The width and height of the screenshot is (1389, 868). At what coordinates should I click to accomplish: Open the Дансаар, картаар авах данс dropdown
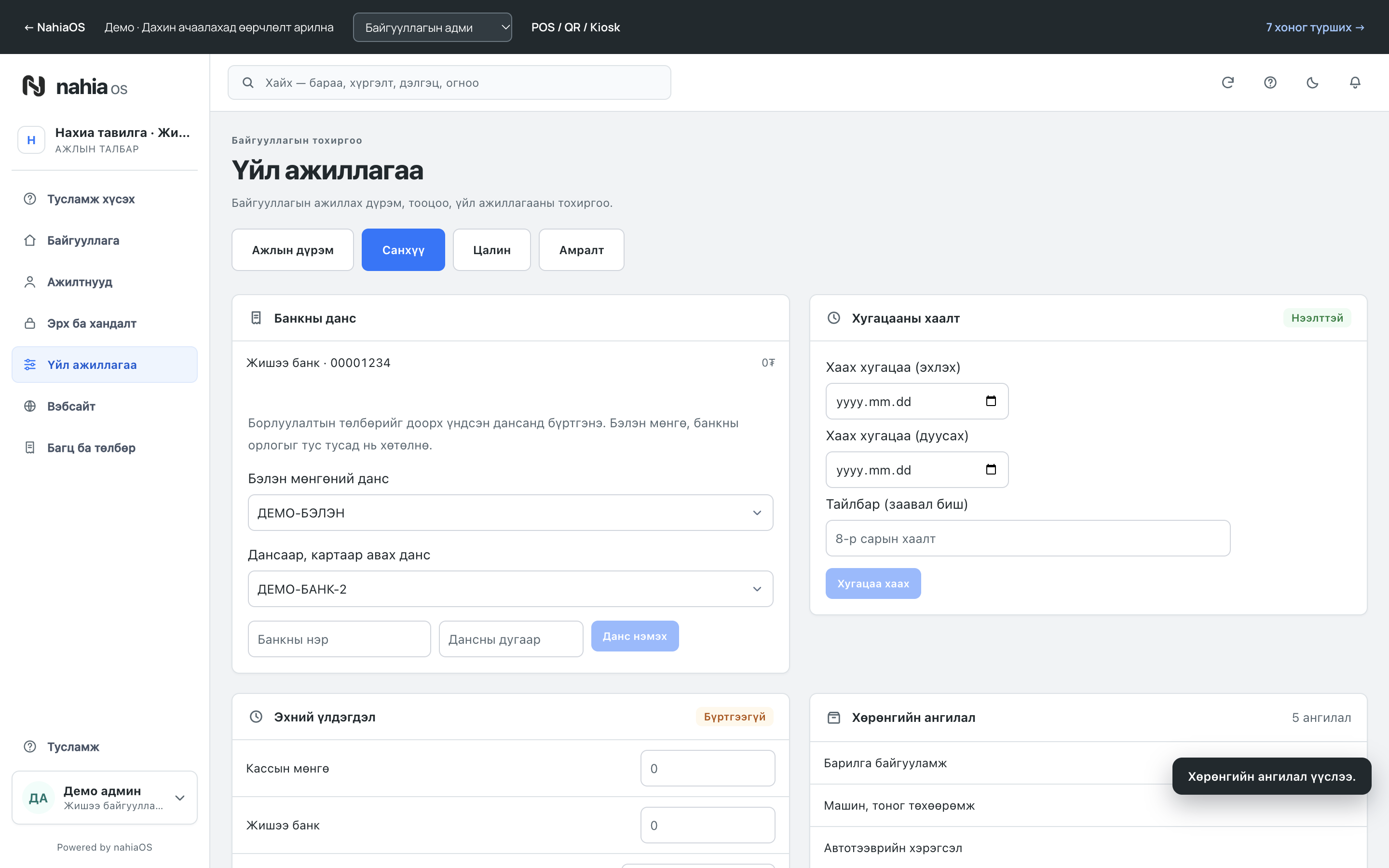tap(510, 589)
